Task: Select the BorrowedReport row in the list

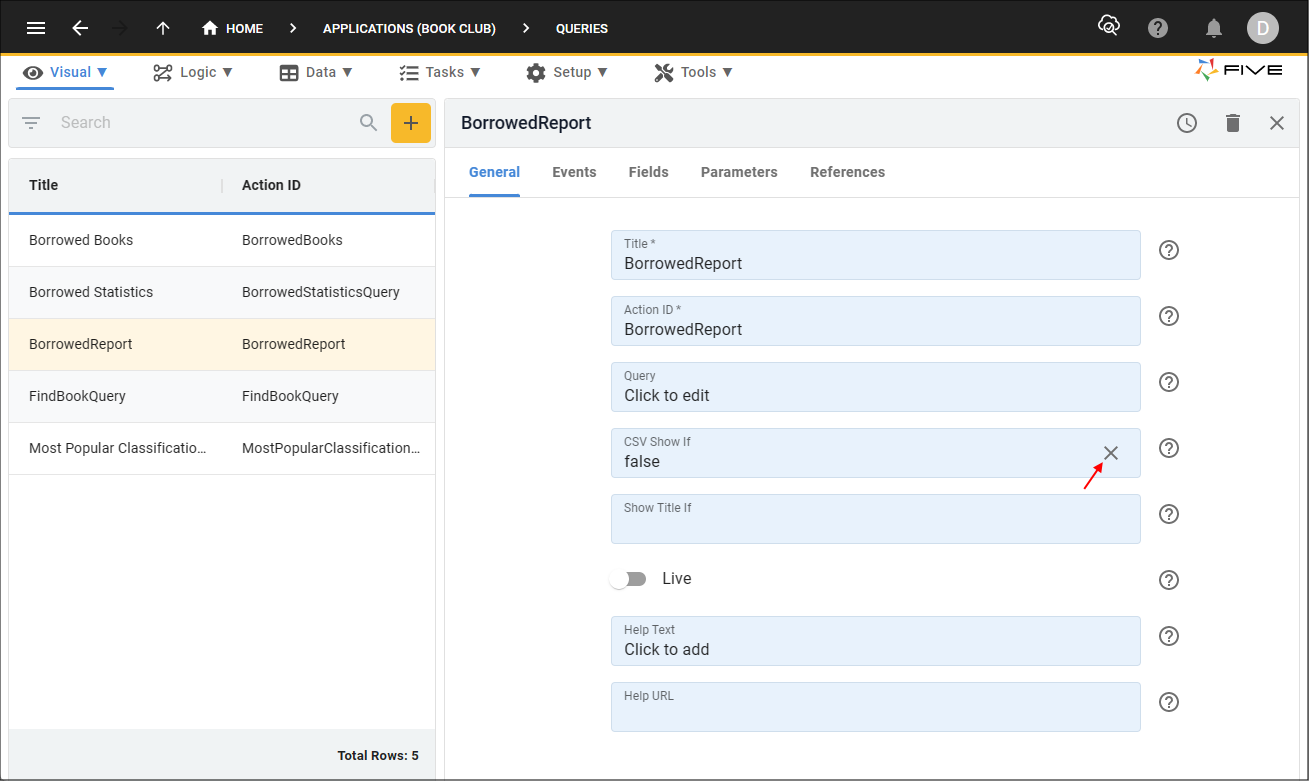Action: click(x=222, y=344)
